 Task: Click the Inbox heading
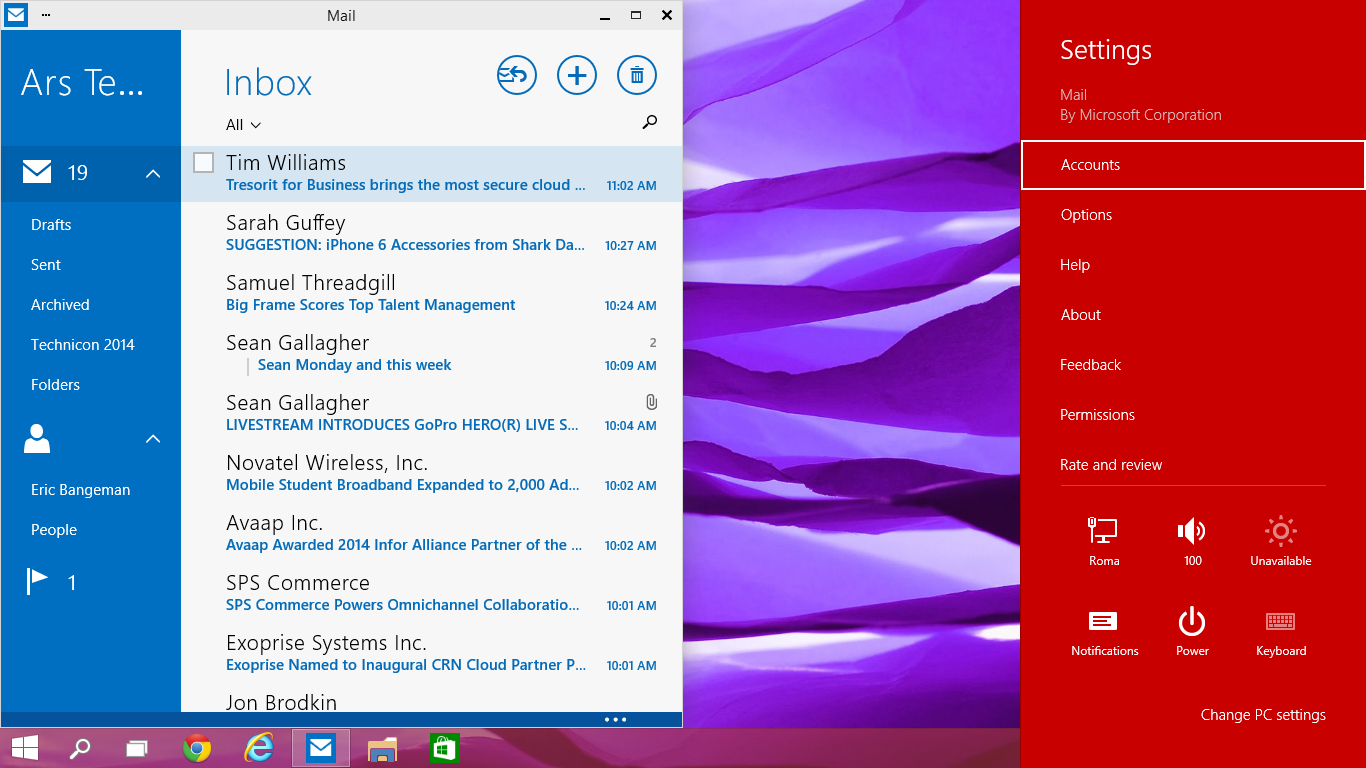(268, 83)
